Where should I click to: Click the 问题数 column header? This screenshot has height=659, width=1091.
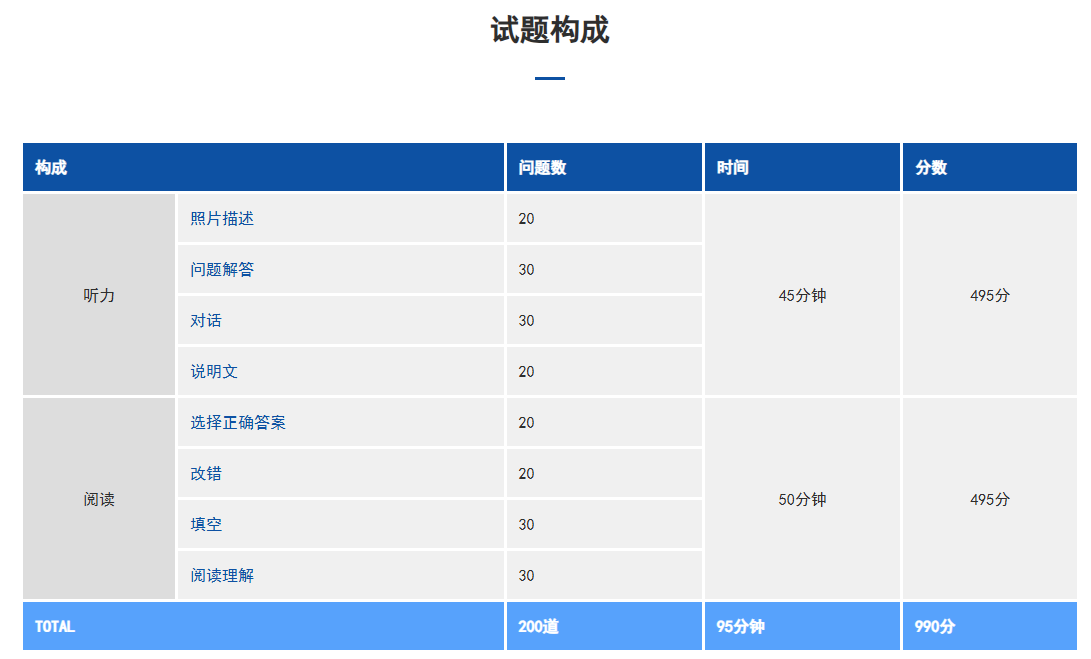coord(542,167)
